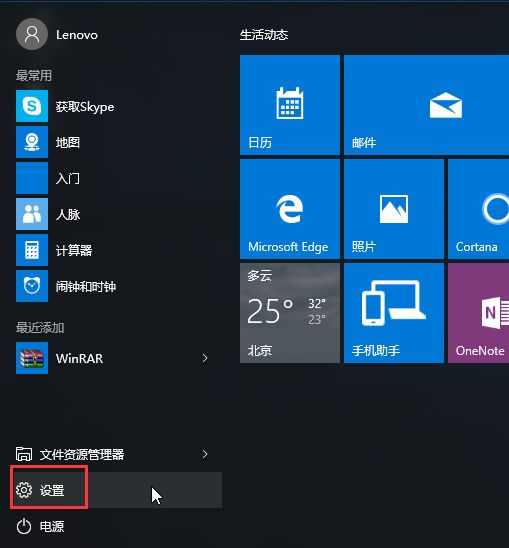This screenshot has height=548, width=509.
Task: Open the 设置 settings label
Action: pos(52,490)
